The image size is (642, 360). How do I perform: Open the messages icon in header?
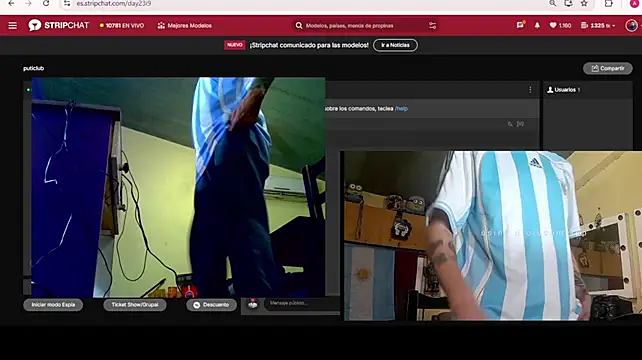click(x=520, y=25)
